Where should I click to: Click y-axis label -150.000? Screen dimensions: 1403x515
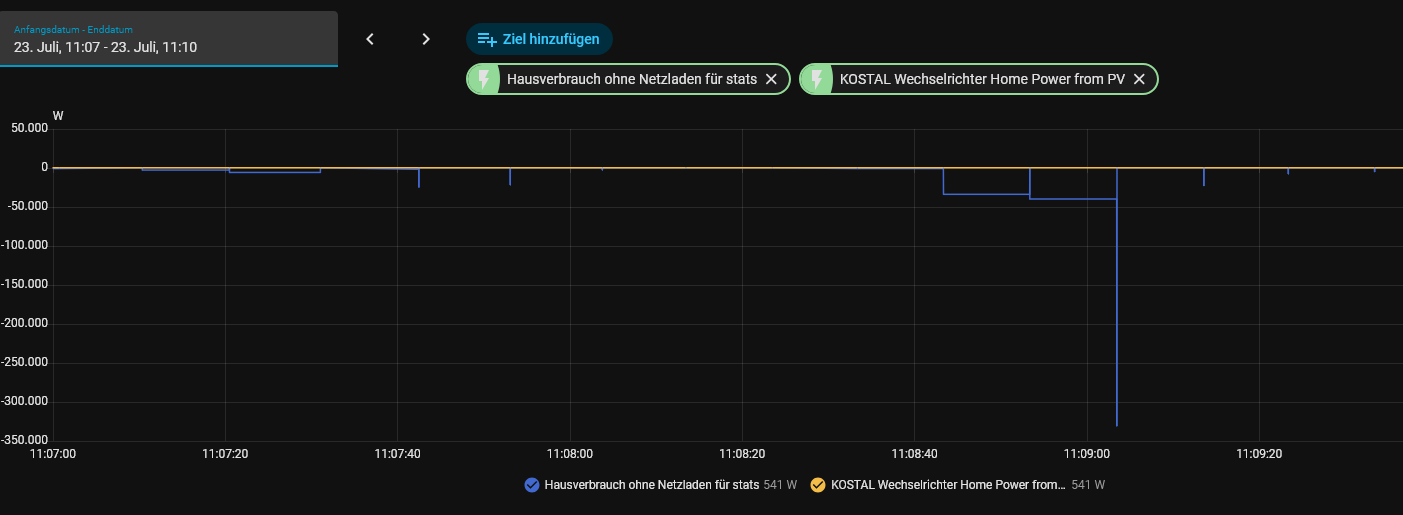click(24, 284)
